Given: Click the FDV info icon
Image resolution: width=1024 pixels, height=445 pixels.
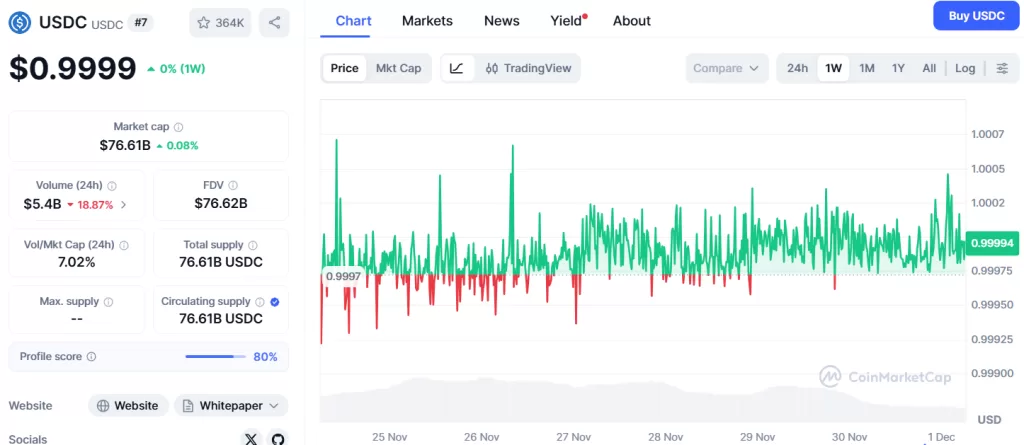Looking at the screenshot, I should coord(233,185).
